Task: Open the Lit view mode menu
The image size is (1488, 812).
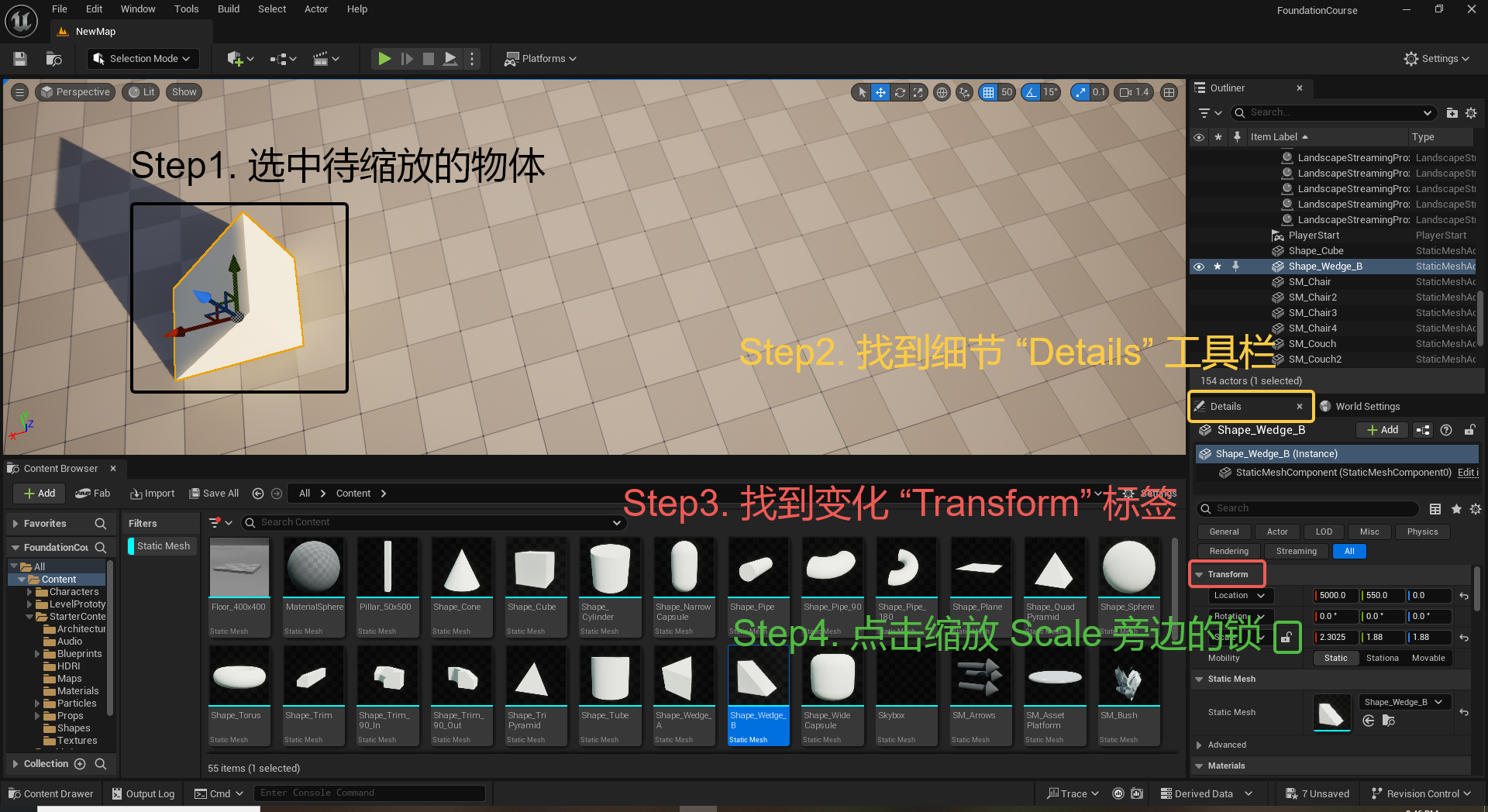Action: pos(141,92)
